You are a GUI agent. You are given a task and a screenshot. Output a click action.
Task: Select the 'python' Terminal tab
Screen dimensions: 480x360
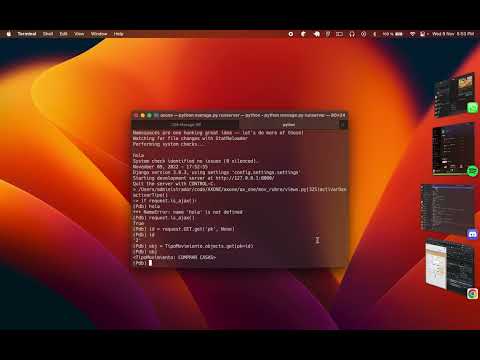(289, 125)
